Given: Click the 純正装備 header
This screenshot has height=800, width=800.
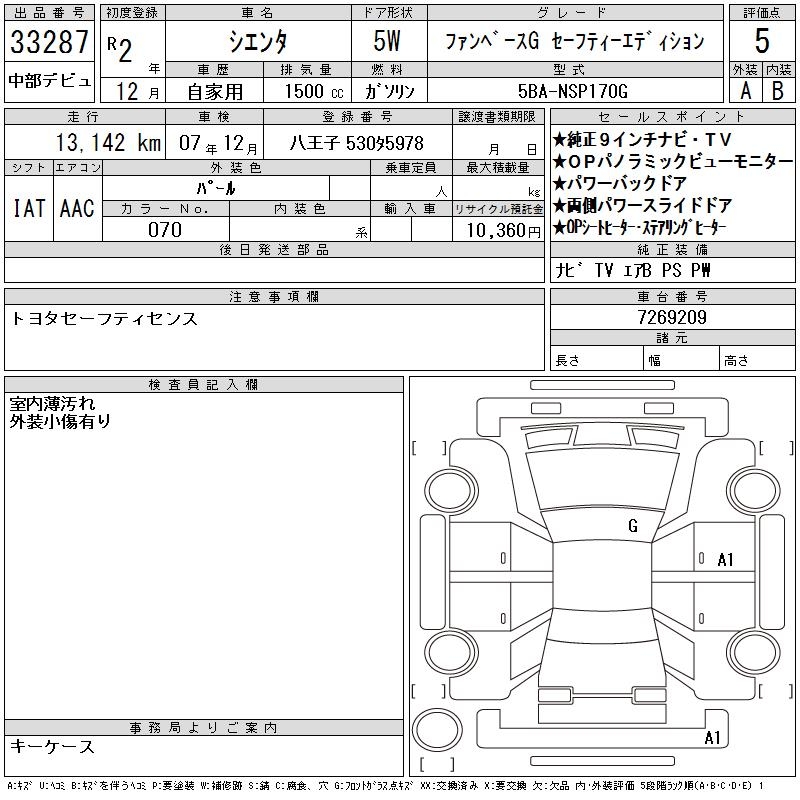Looking at the screenshot, I should pos(672,250).
